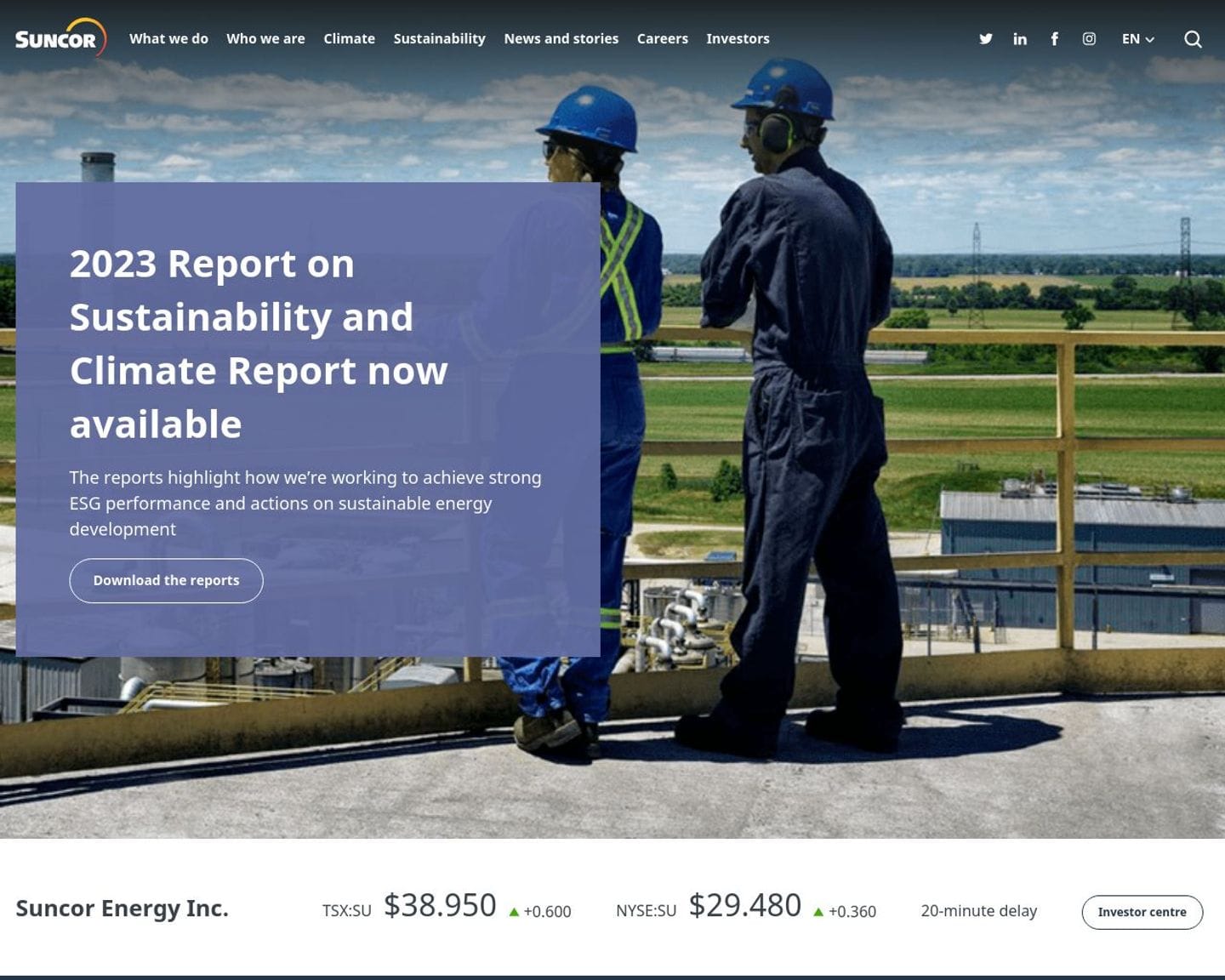Open Suncor's LinkedIn profile
Screen dimensions: 1225x980
click(1020, 39)
